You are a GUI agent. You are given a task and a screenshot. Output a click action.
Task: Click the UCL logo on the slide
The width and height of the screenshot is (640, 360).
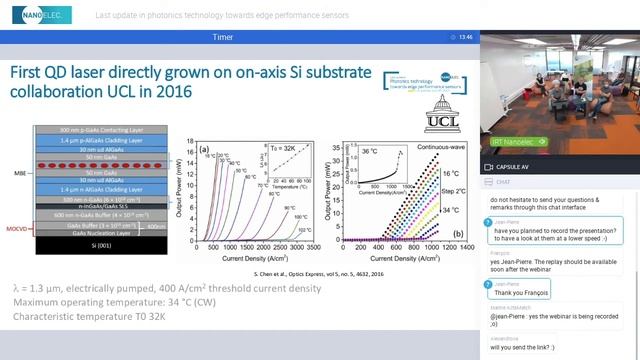pos(443,114)
